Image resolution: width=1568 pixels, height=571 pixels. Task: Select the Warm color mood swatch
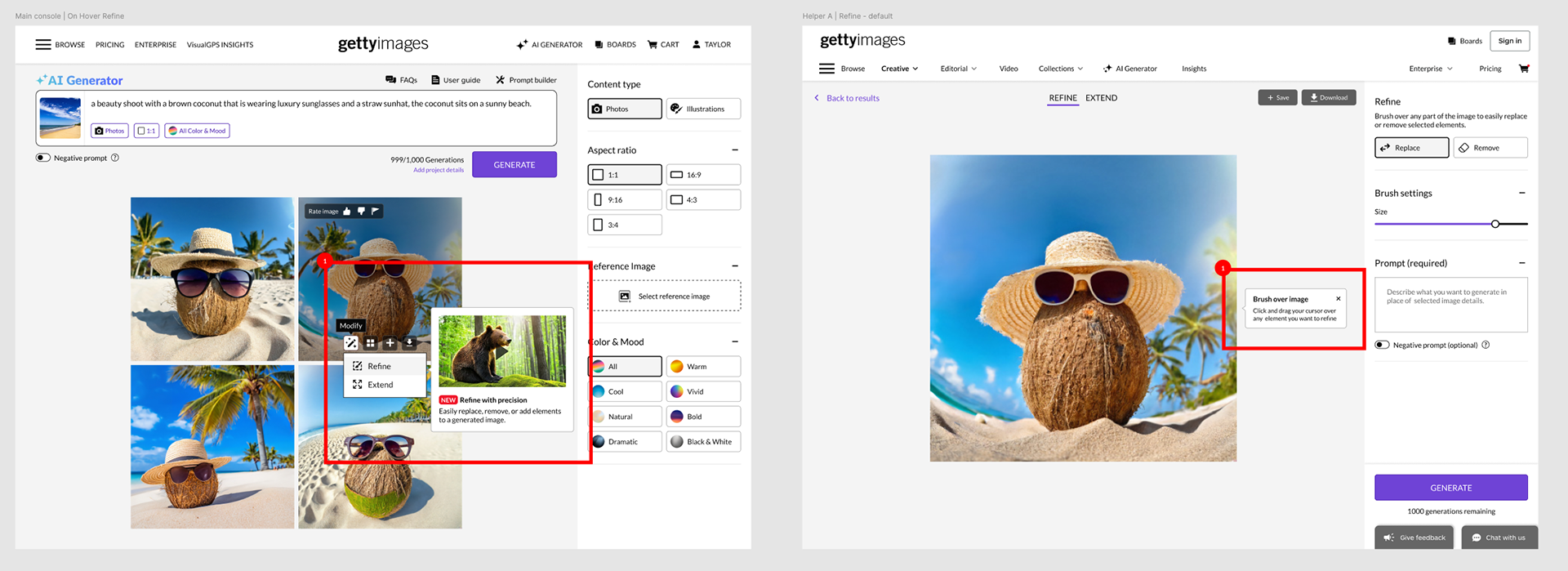[x=703, y=367]
